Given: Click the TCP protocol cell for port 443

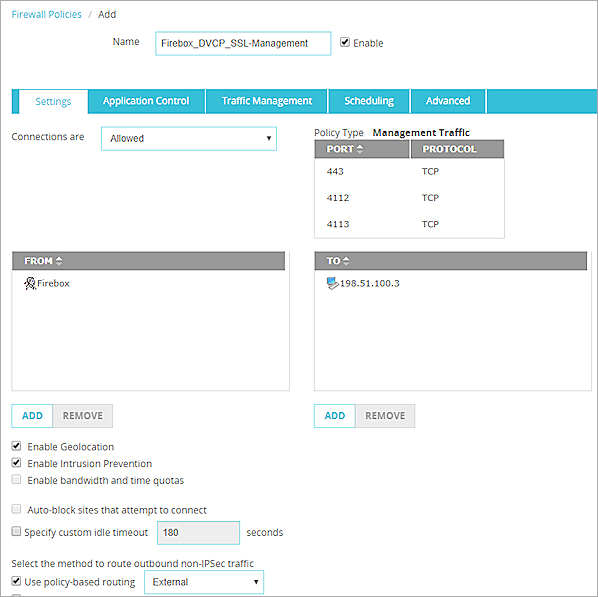Looking at the screenshot, I should click(430, 171).
